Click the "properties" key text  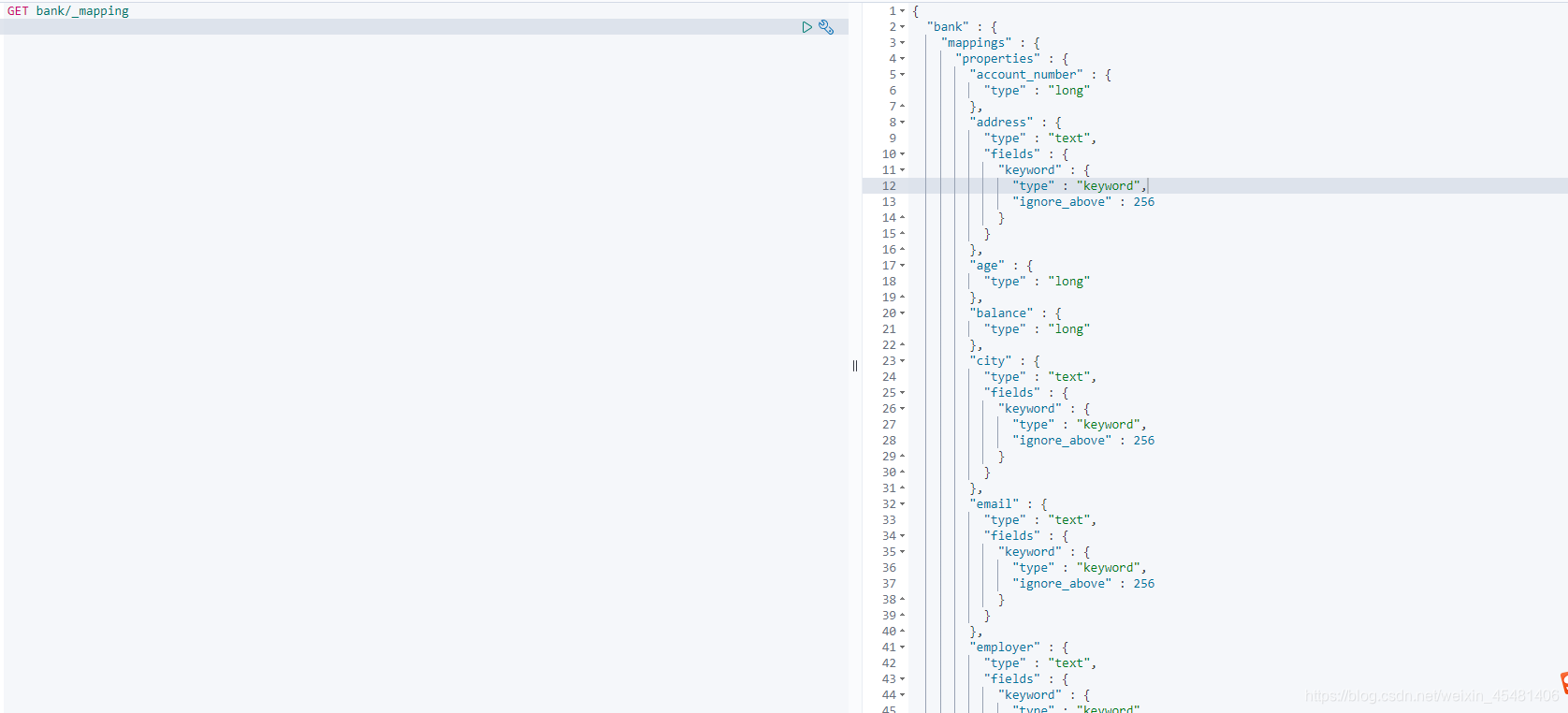click(997, 59)
